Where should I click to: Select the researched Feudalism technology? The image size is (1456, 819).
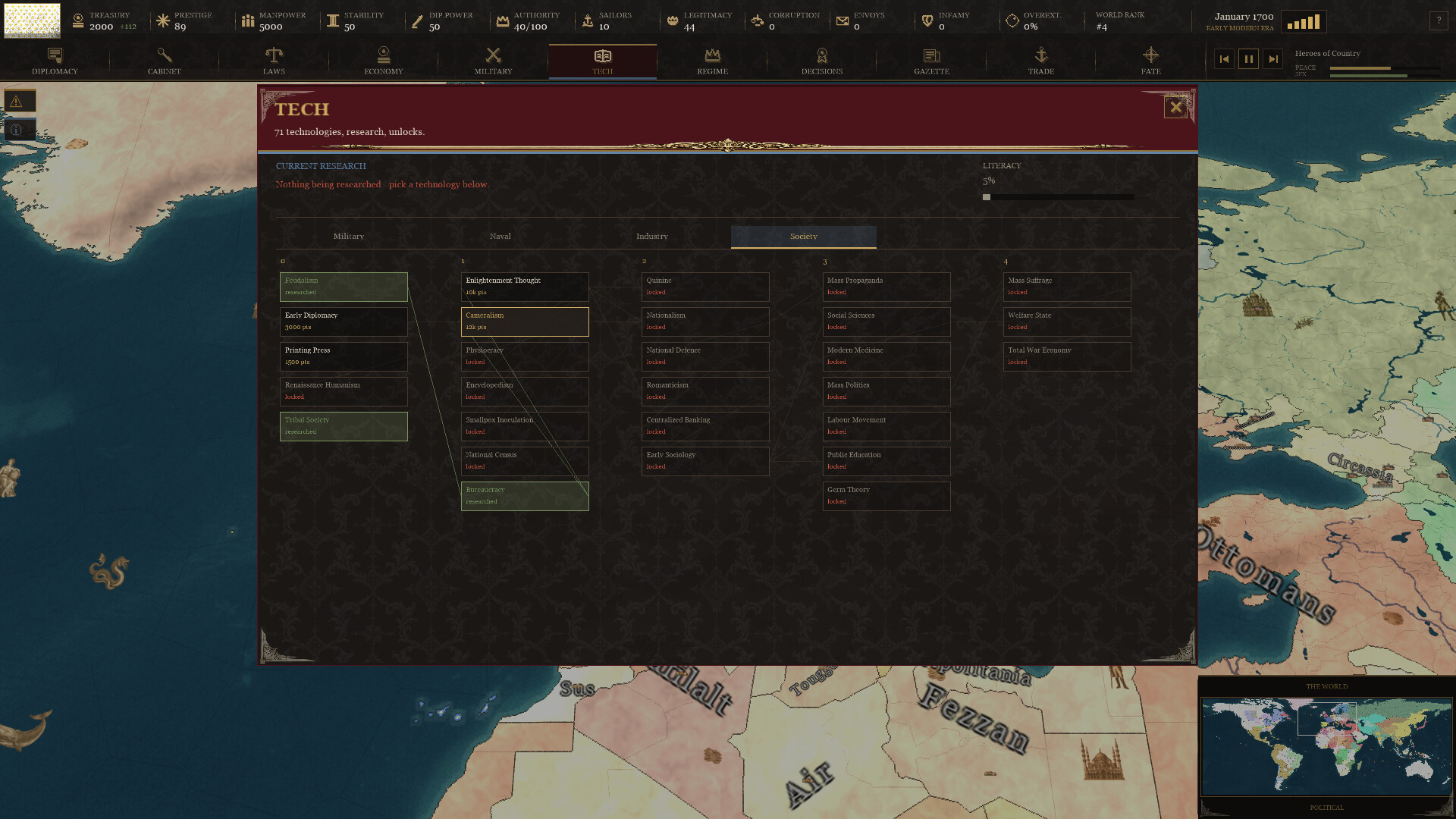(344, 287)
